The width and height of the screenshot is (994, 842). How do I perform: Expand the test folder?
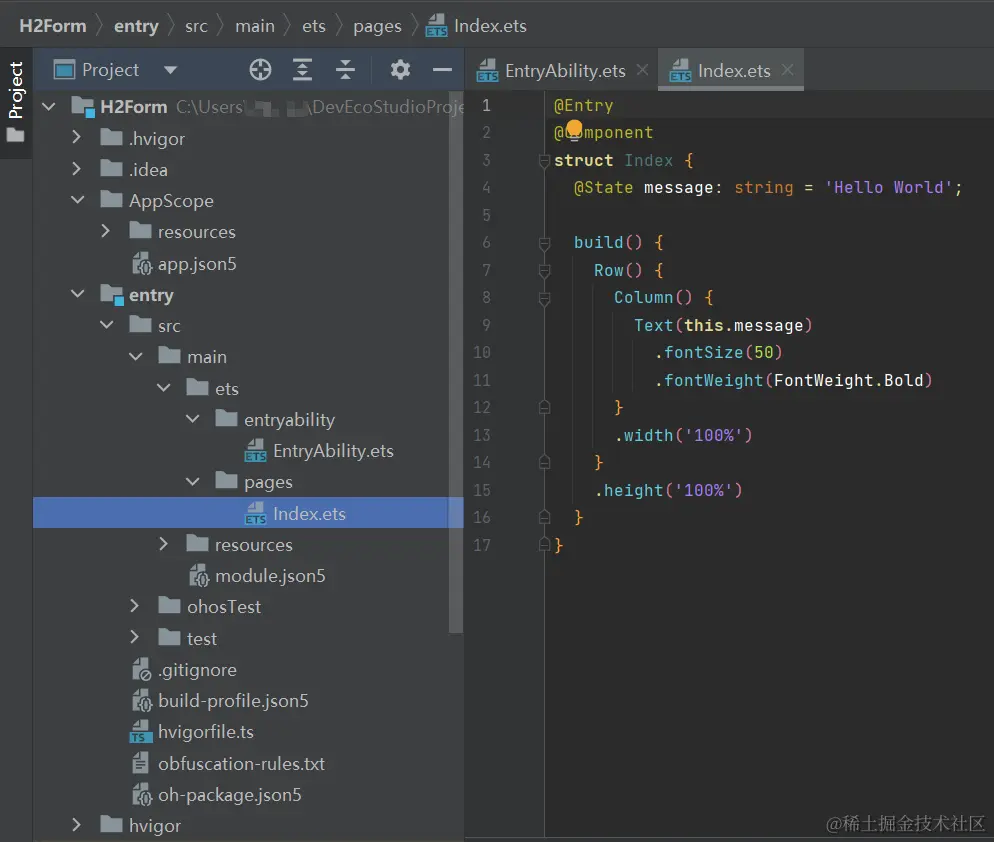[134, 637]
